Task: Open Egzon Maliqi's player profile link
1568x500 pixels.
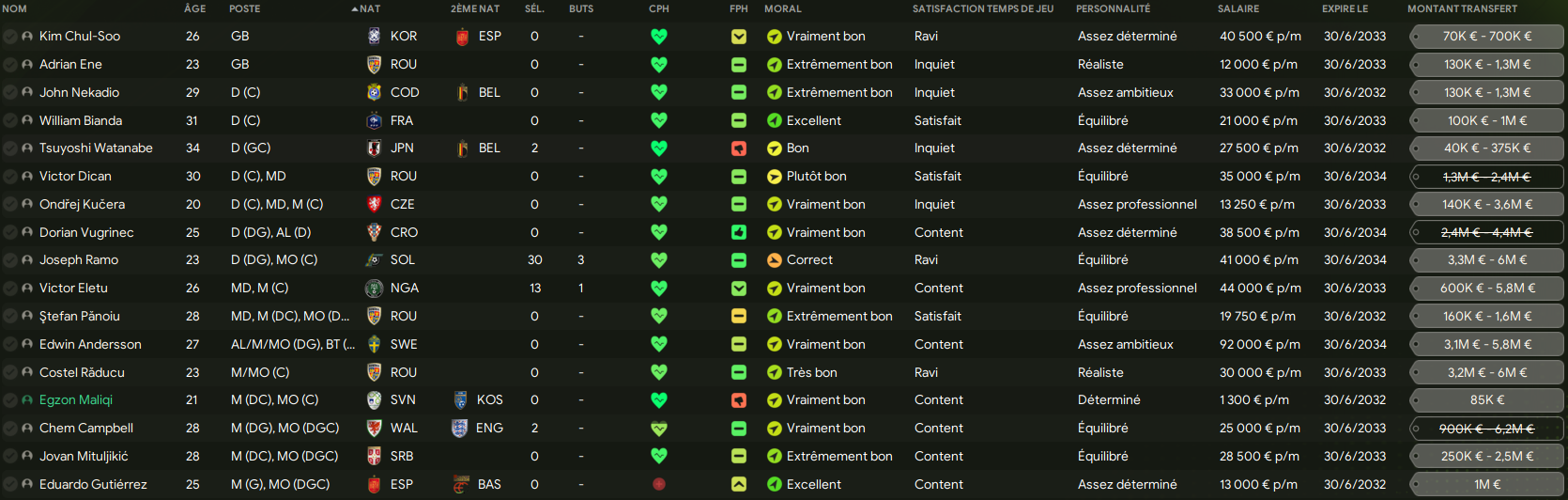Action: (76, 400)
